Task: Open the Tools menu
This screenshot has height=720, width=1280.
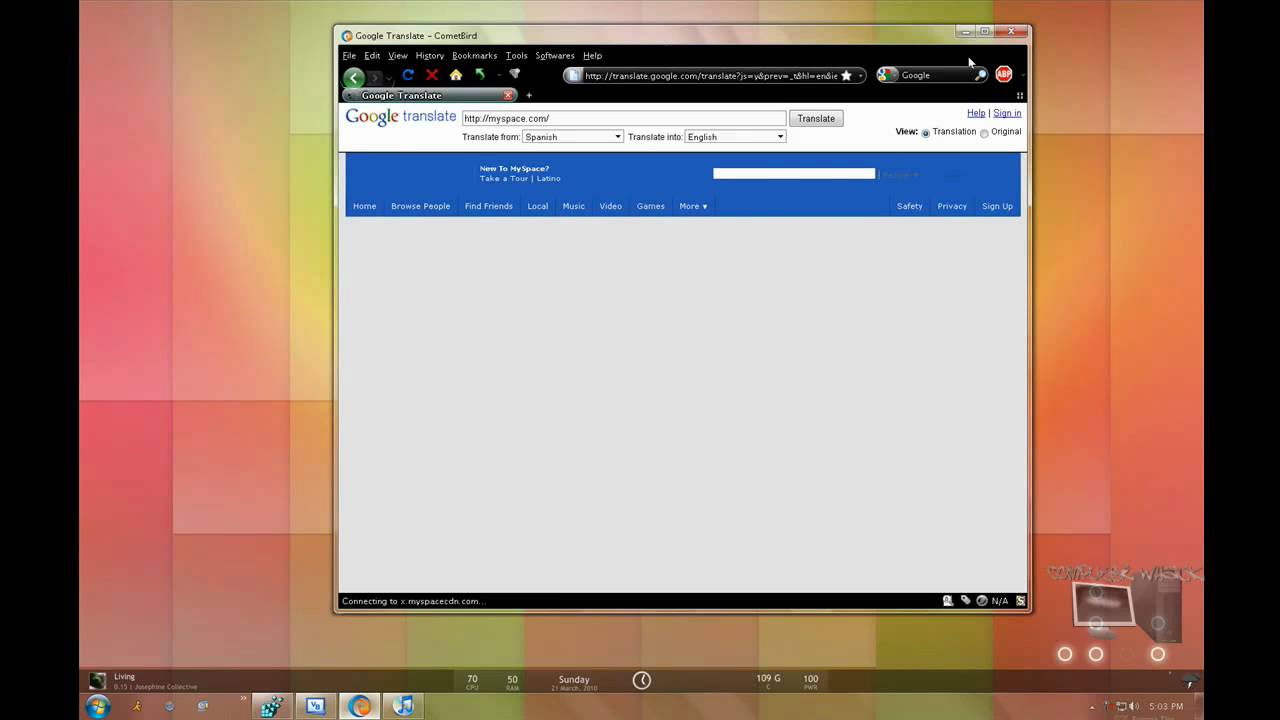Action: 516,56
